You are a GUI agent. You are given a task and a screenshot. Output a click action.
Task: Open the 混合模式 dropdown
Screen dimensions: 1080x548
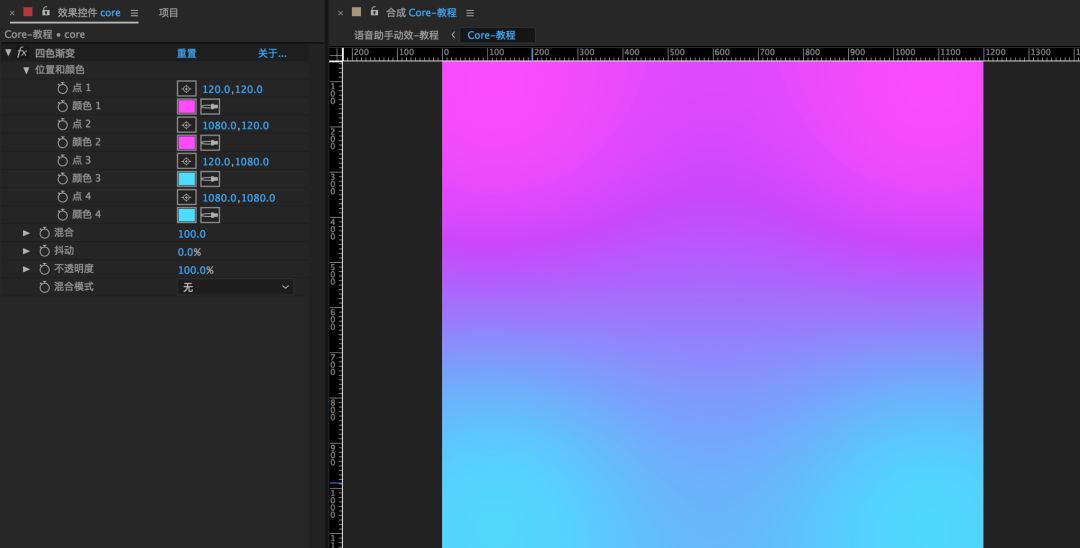point(236,287)
